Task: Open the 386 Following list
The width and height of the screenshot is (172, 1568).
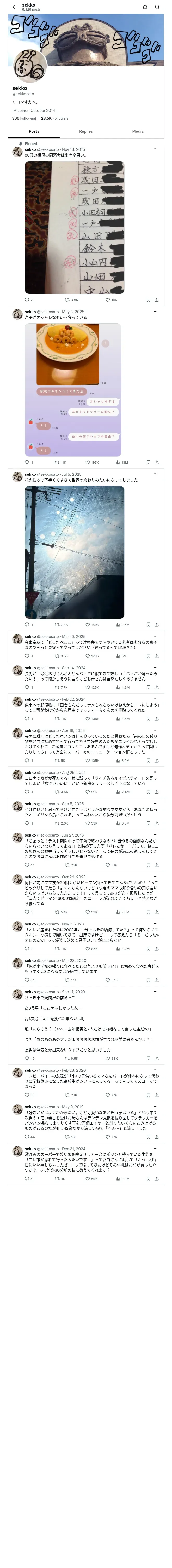Action: click(x=24, y=119)
